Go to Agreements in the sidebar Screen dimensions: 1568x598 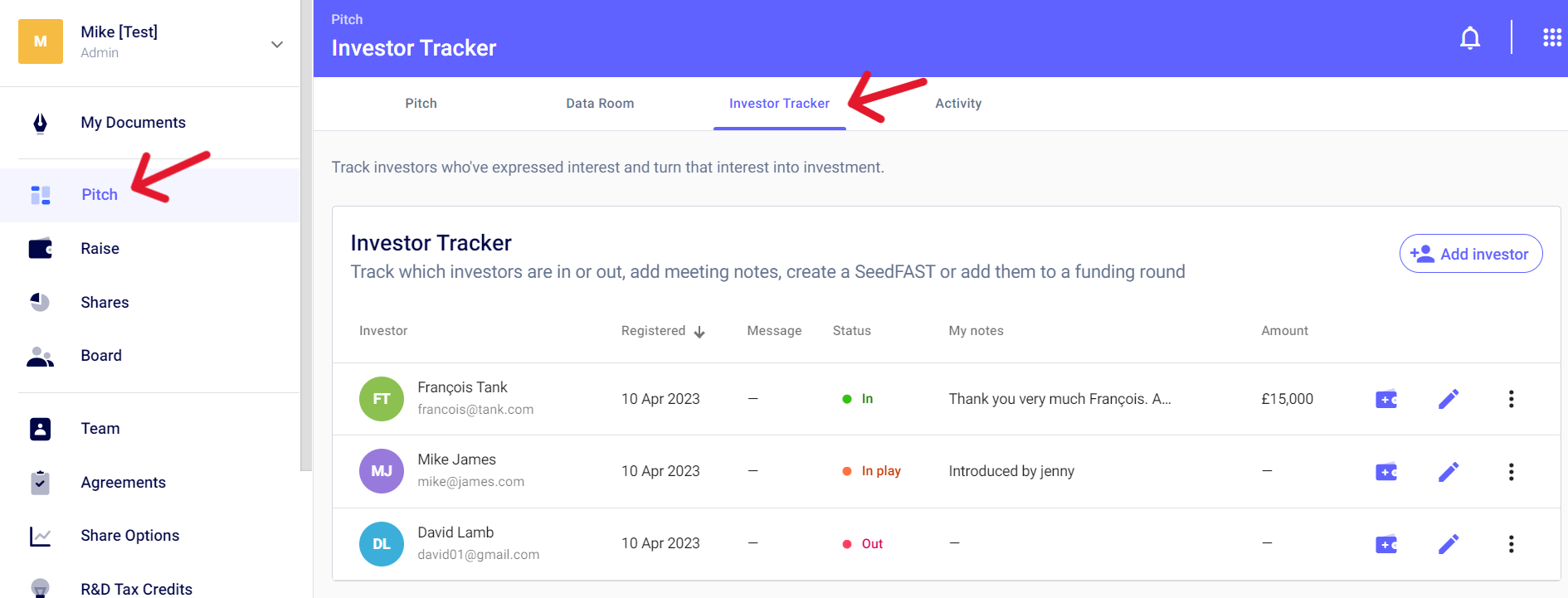click(x=123, y=483)
